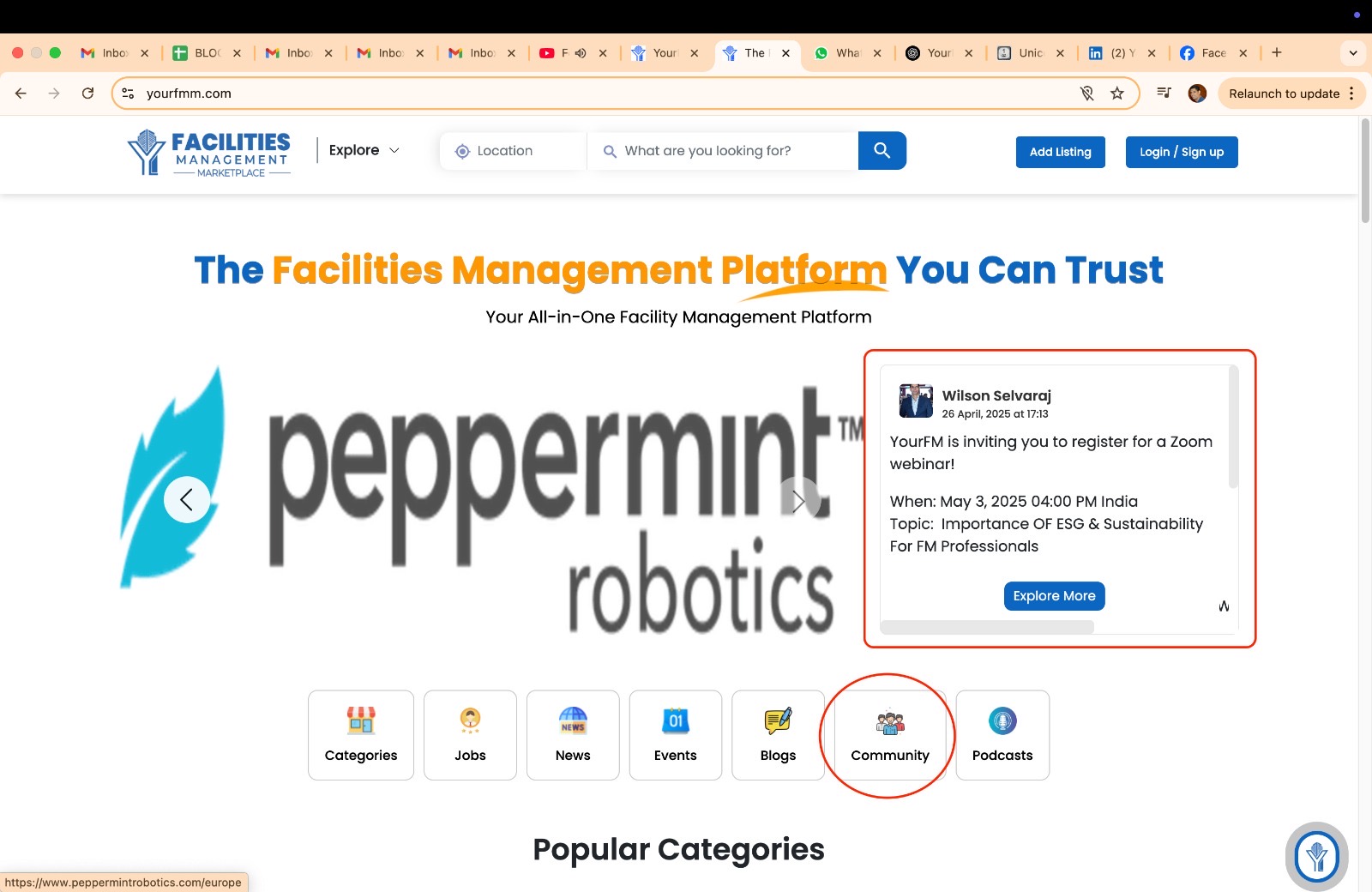Open the tab search dropdown arrow
1372x892 pixels.
[x=1353, y=53]
